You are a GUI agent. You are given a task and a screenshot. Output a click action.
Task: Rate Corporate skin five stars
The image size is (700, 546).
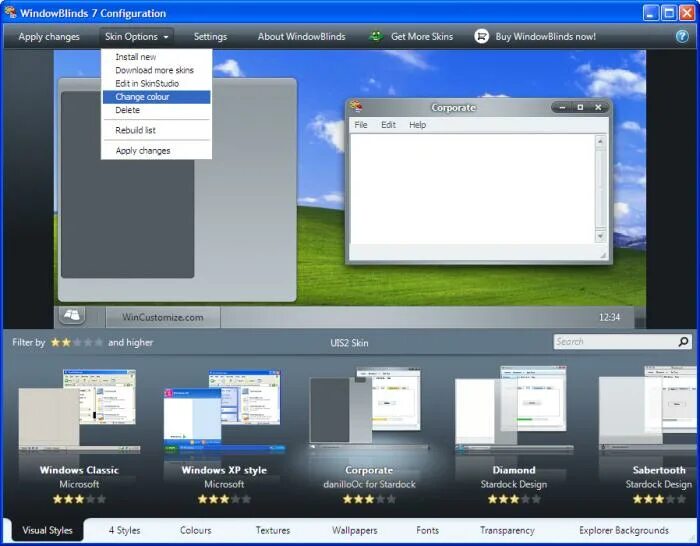tap(391, 499)
